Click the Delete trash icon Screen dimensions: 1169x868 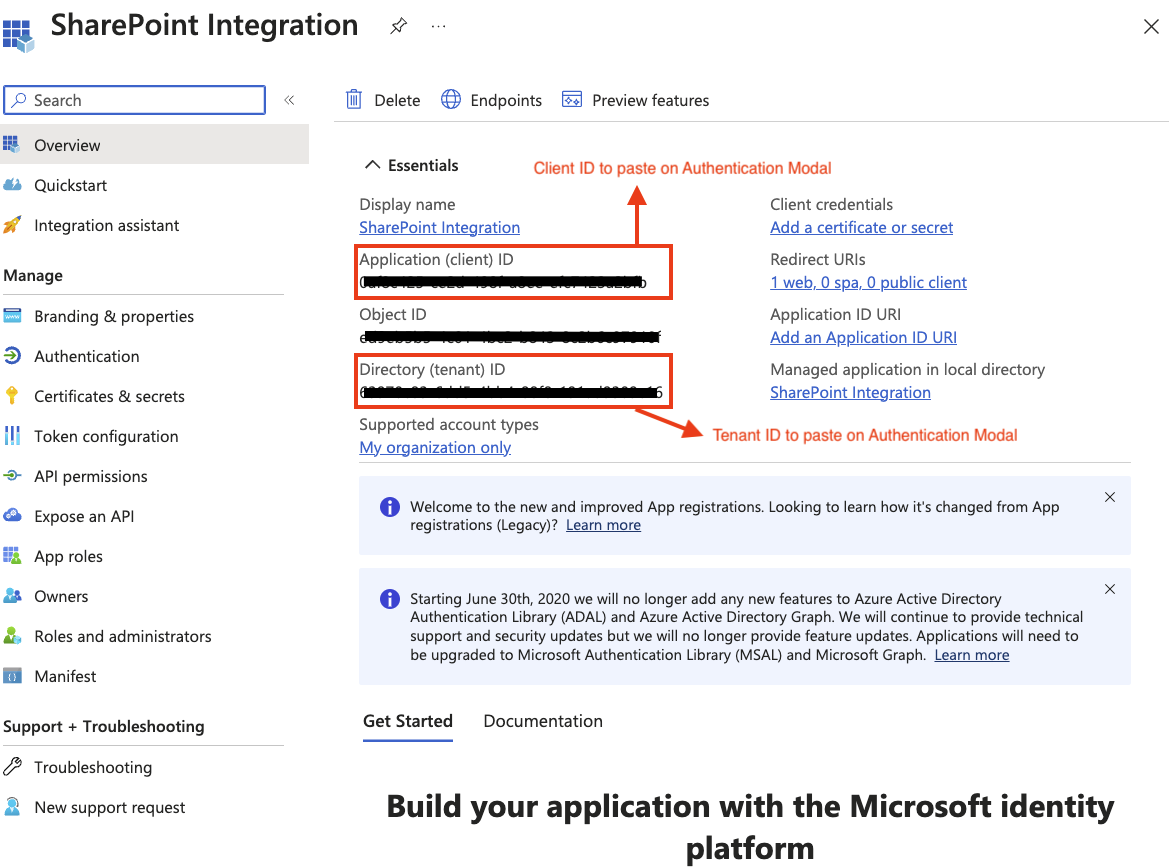pos(354,99)
